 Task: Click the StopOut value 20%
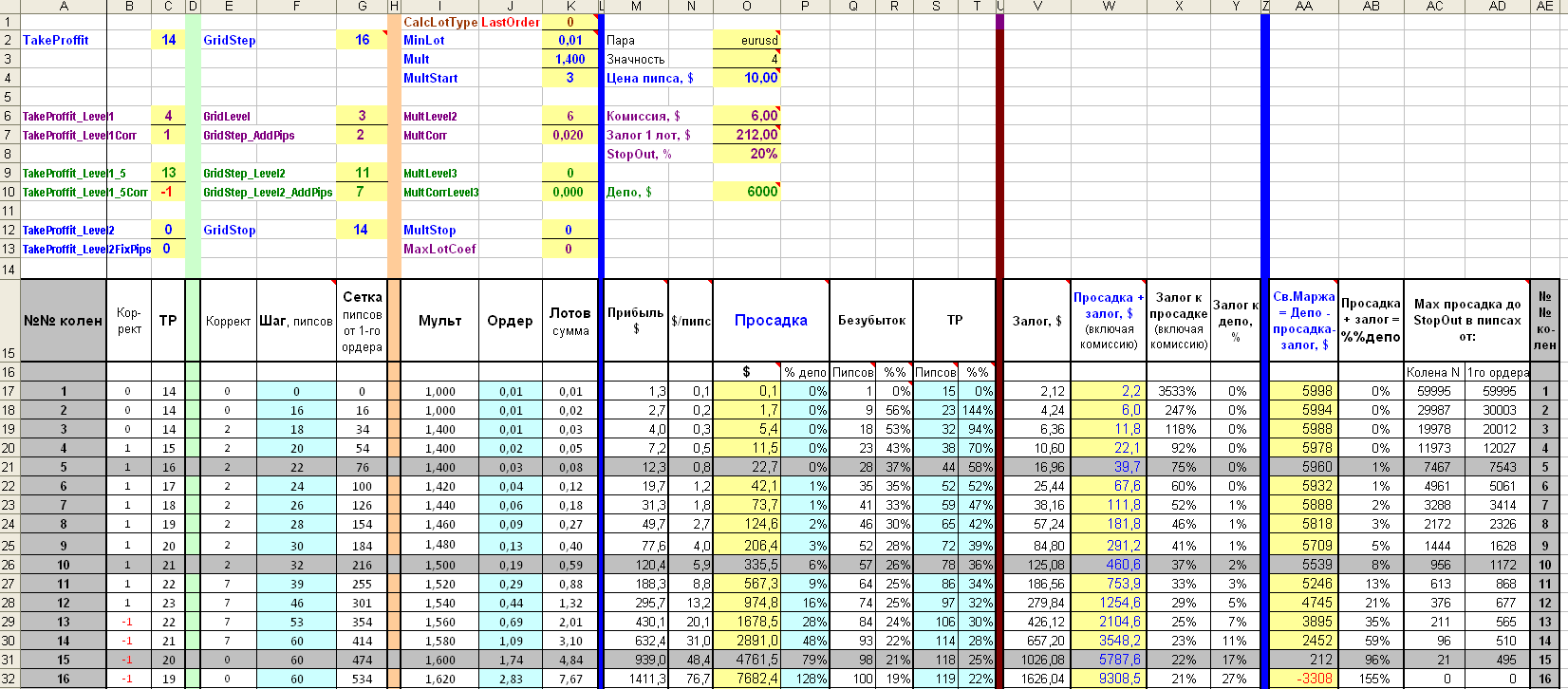747,154
